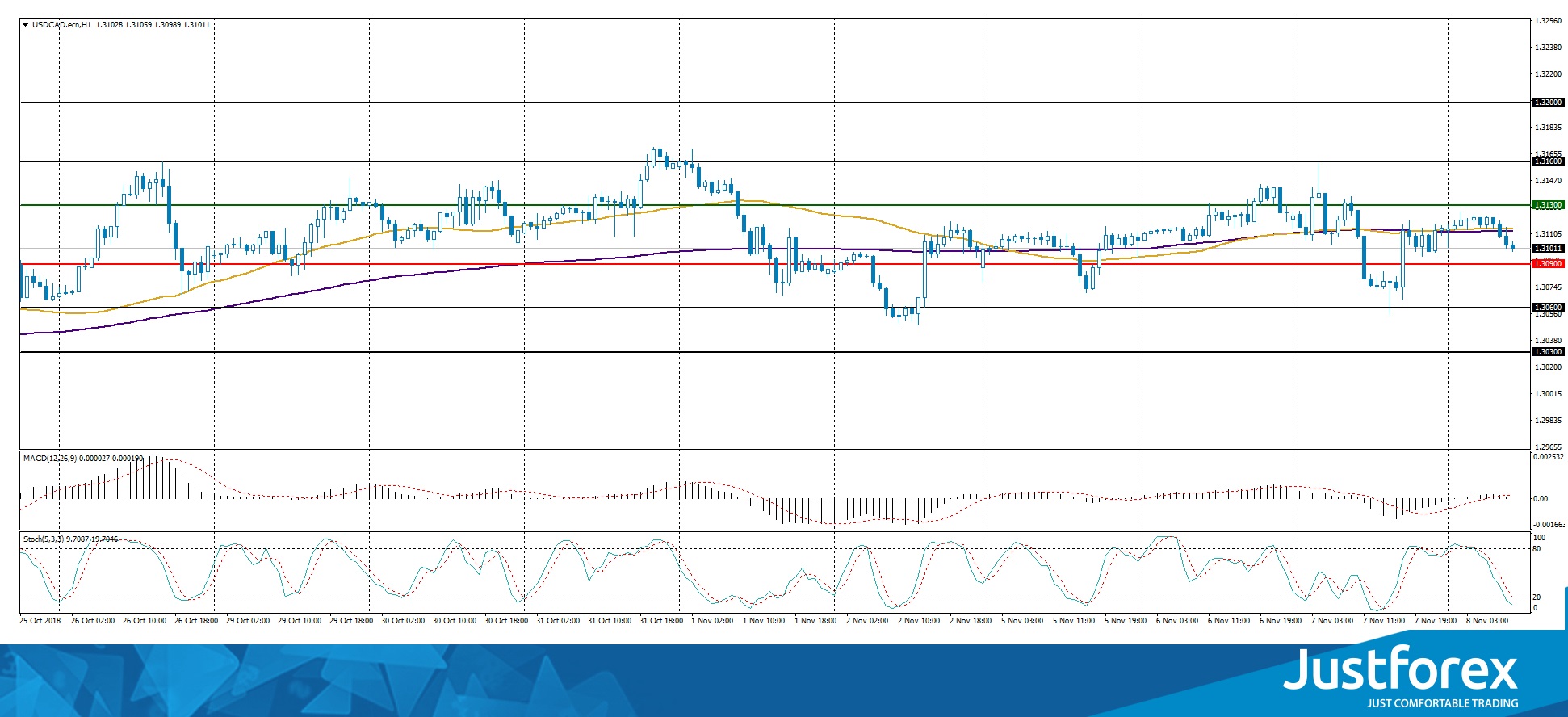This screenshot has height=717, width=1568.
Task: Click the 1 Nov 10:00 time label
Action: pyautogui.click(x=764, y=621)
